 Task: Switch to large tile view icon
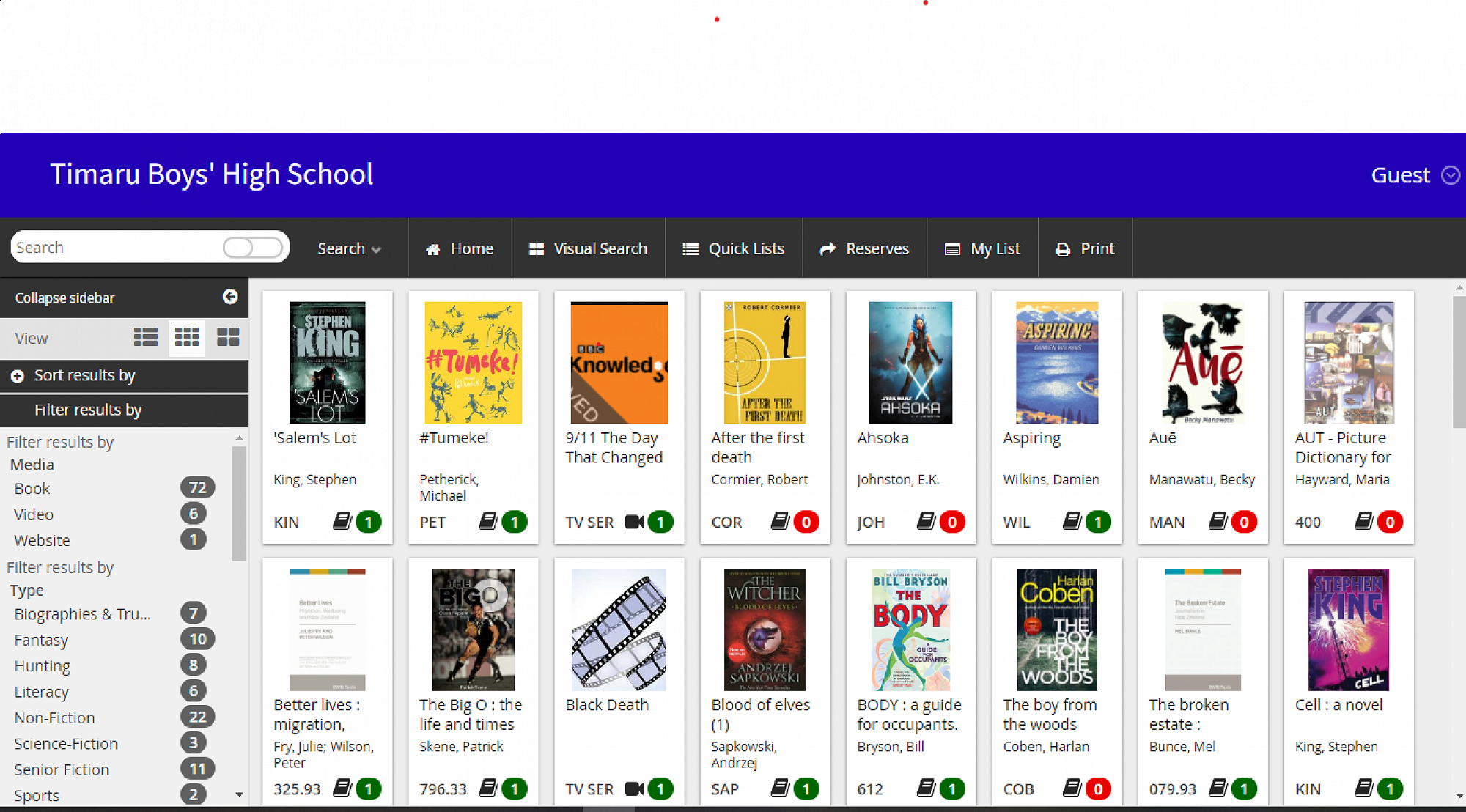coord(228,338)
